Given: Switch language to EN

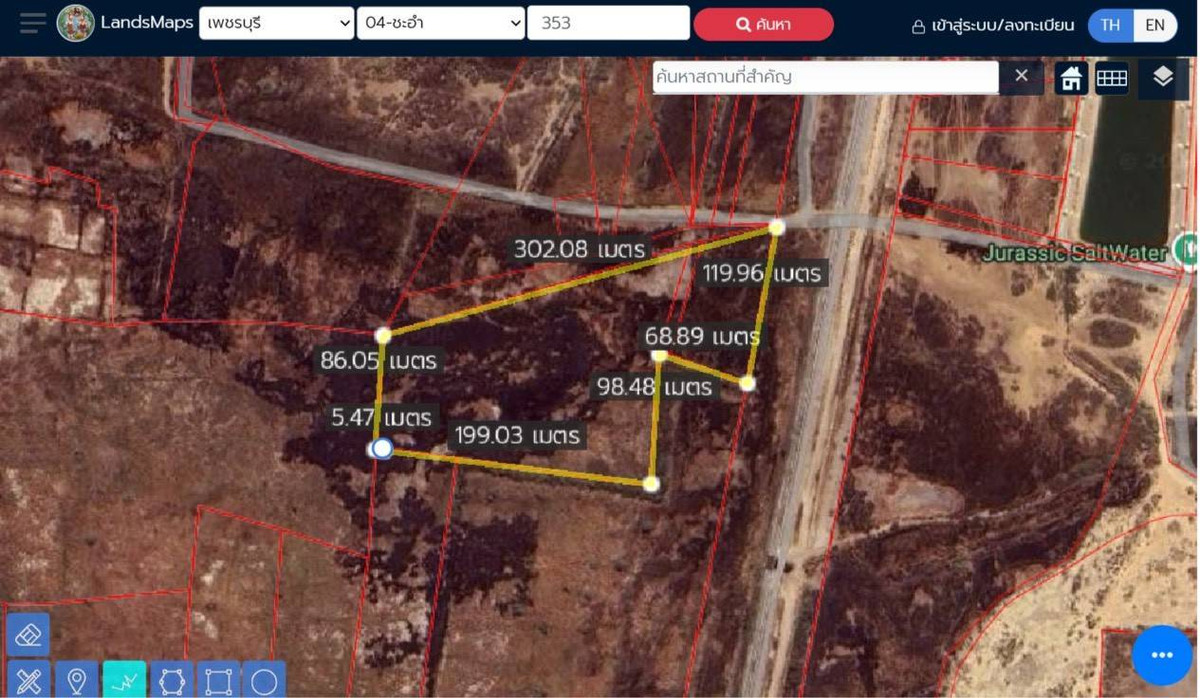Looking at the screenshot, I should pyautogui.click(x=1155, y=25).
